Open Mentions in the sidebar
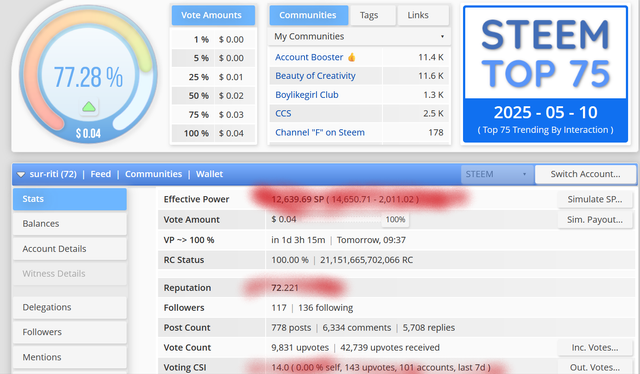Viewport: 640px width, 374px height. coord(70,357)
